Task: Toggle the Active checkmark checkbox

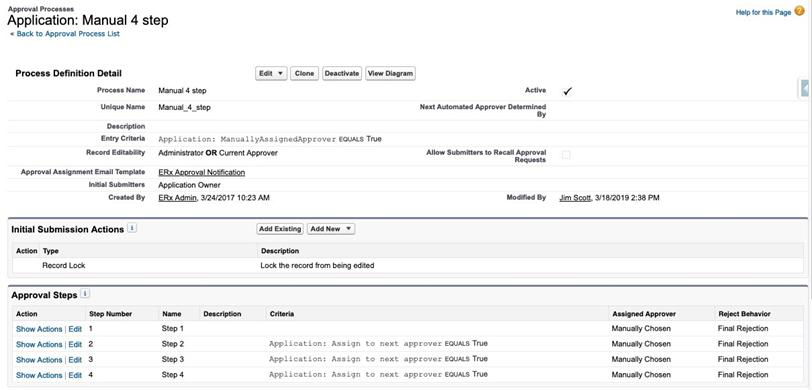Action: (567, 91)
